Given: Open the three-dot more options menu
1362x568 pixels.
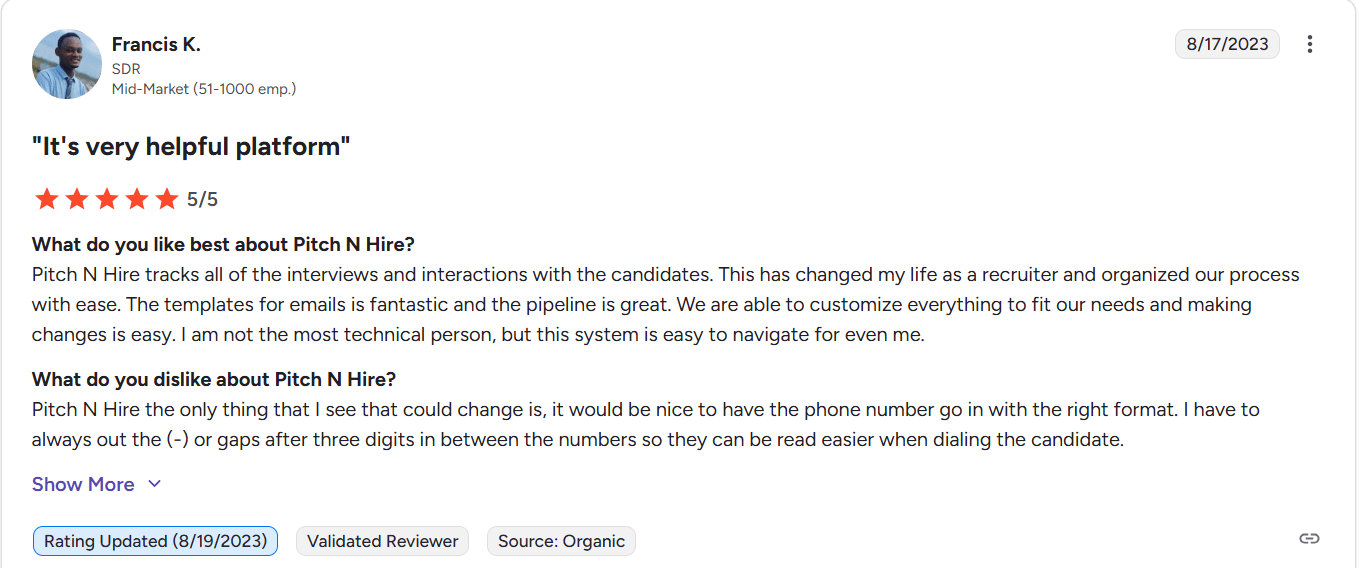Looking at the screenshot, I should tap(1310, 44).
